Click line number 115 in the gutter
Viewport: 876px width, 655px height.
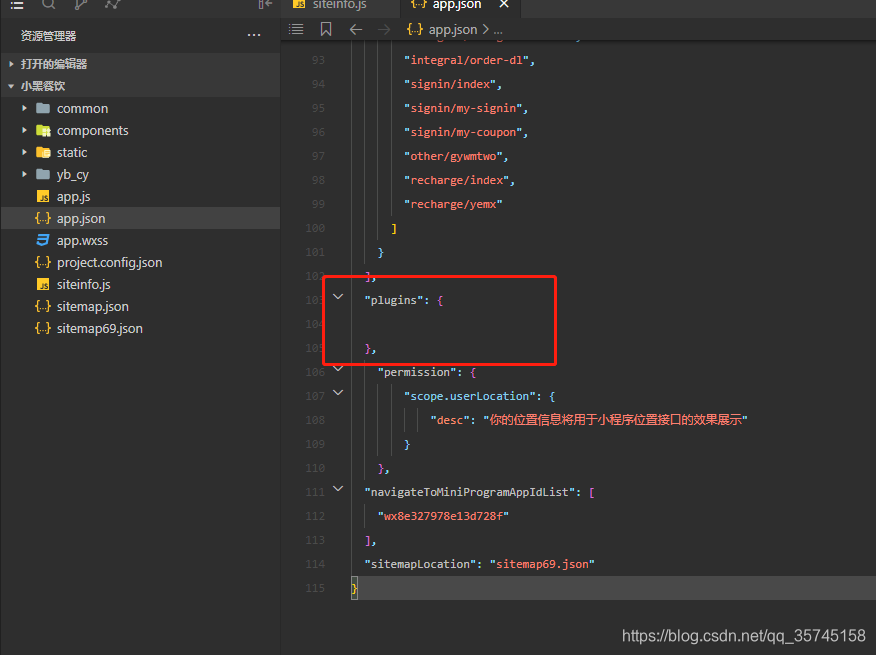coord(315,588)
